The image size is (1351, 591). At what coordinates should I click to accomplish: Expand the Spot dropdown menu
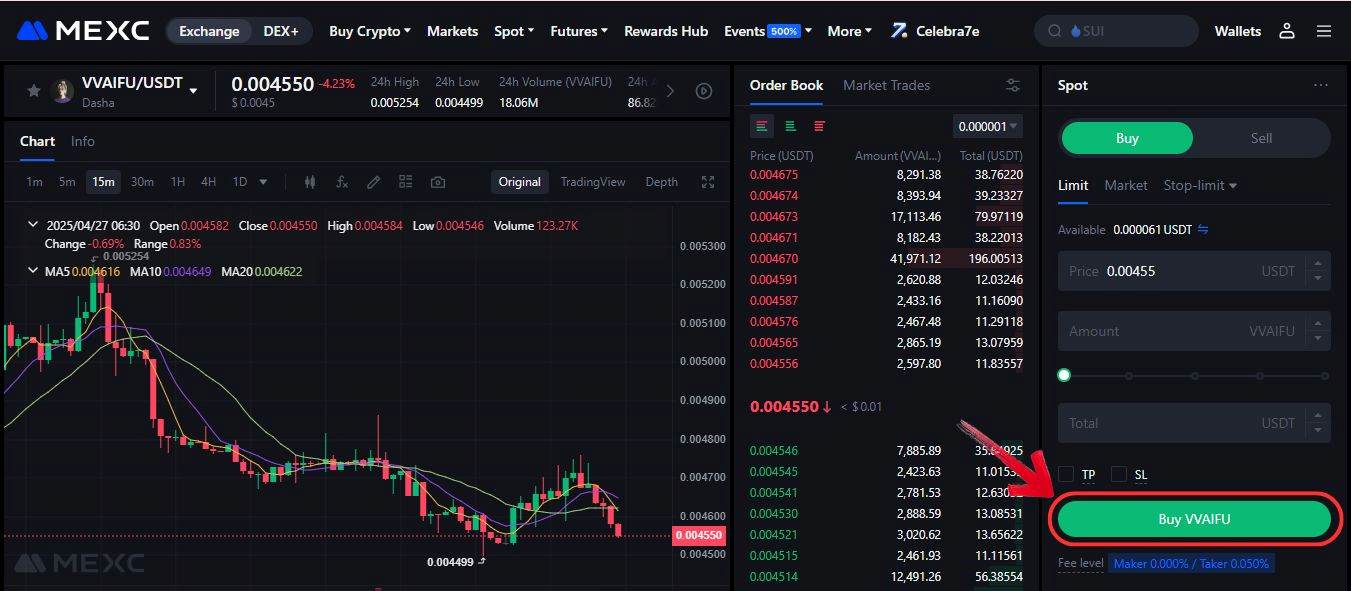[x=515, y=31]
